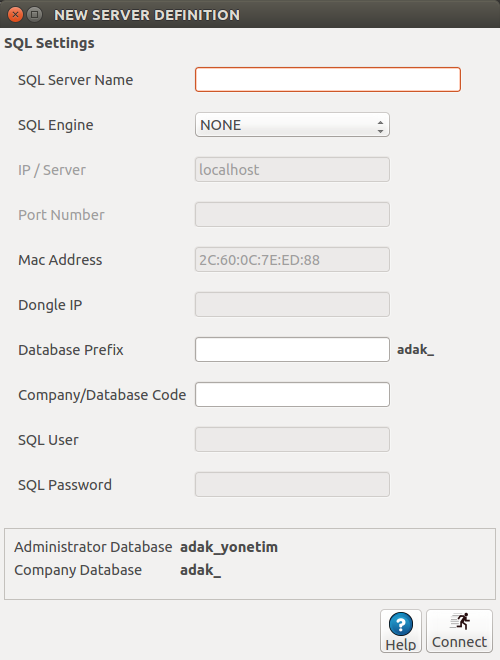
Task: Click the SQL Engine combo box arrows
Action: pos(380,127)
